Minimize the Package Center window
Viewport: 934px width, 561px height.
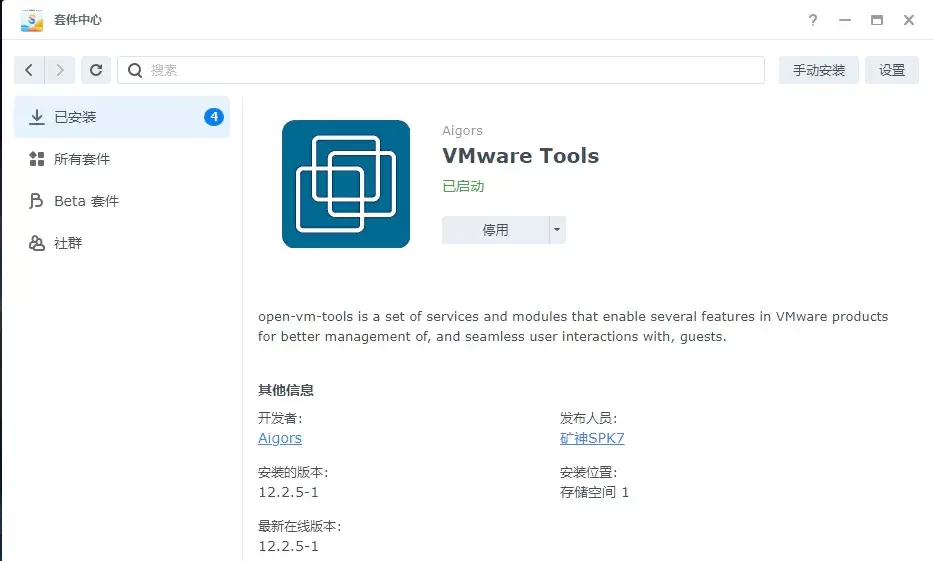[845, 20]
